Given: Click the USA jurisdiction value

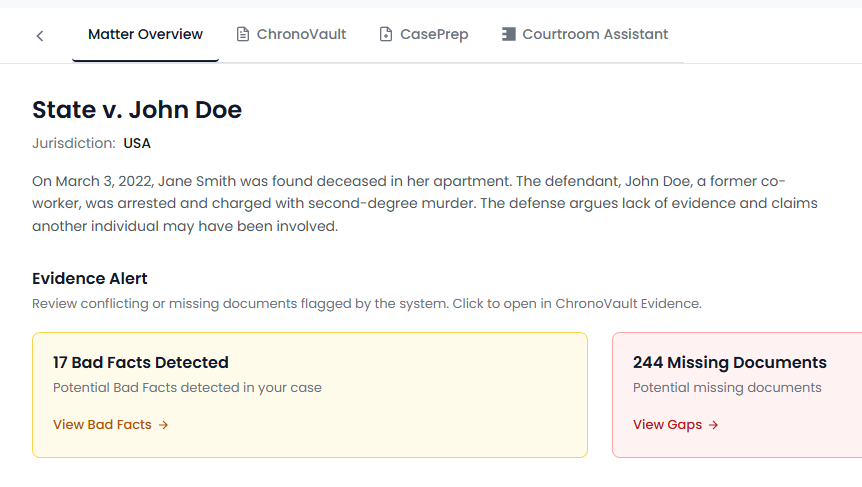Looking at the screenshot, I should 137,144.
